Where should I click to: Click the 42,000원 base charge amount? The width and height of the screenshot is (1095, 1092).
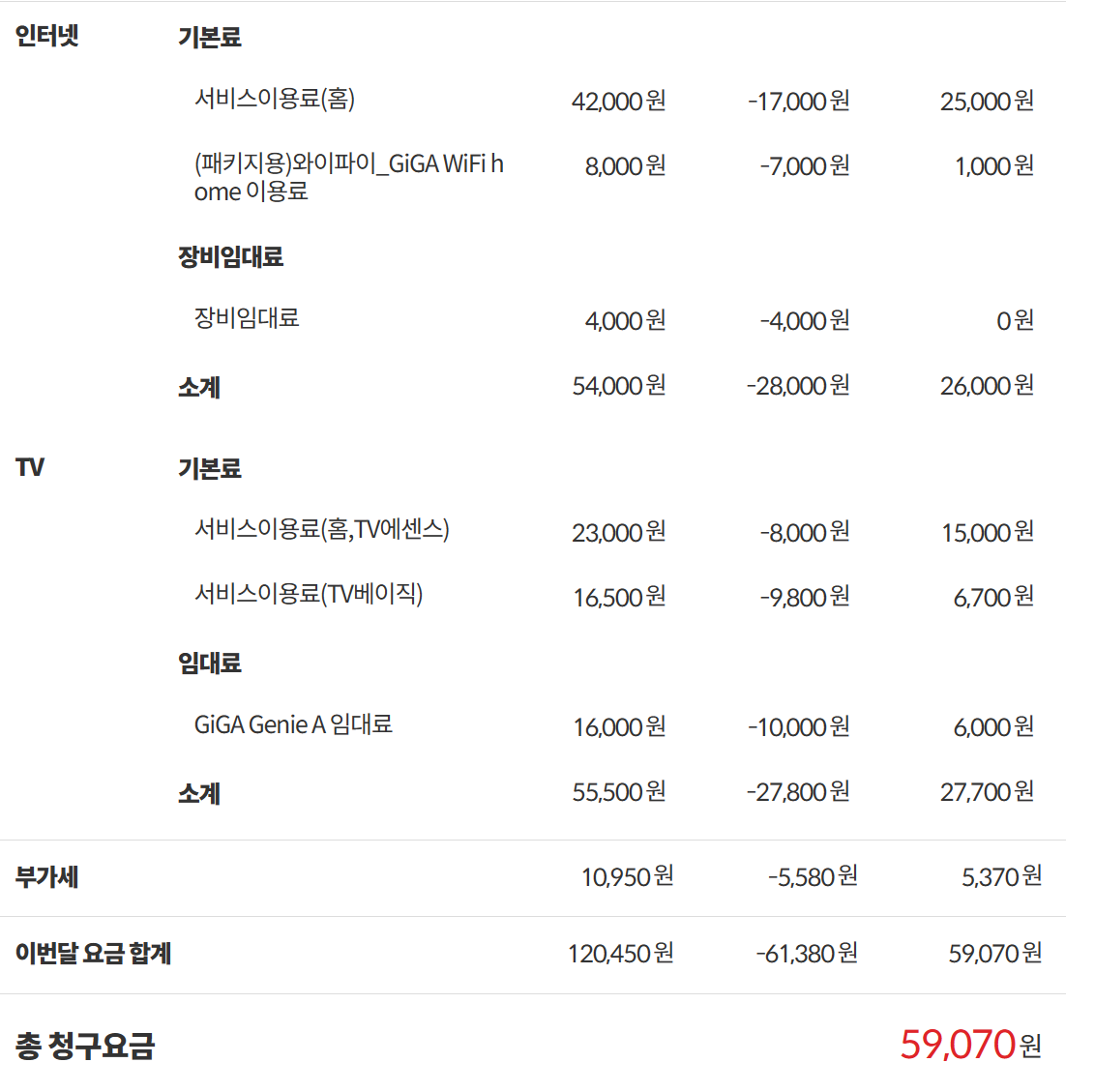pyautogui.click(x=618, y=102)
